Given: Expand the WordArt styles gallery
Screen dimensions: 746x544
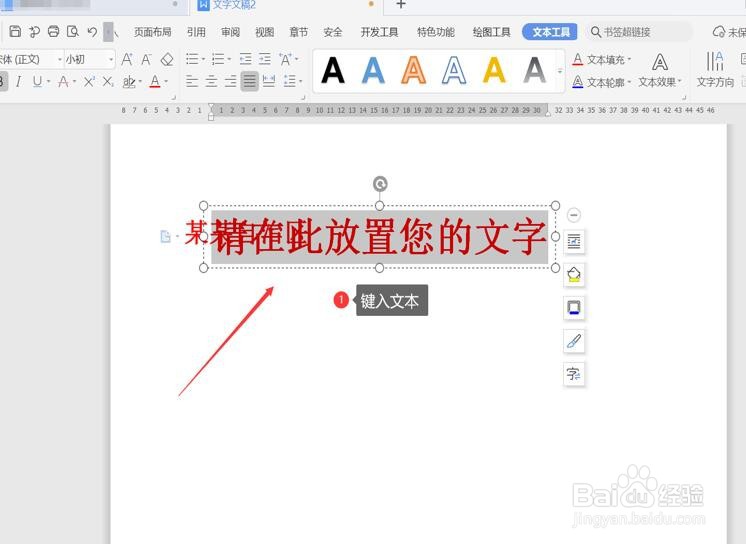Looking at the screenshot, I should [560, 71].
